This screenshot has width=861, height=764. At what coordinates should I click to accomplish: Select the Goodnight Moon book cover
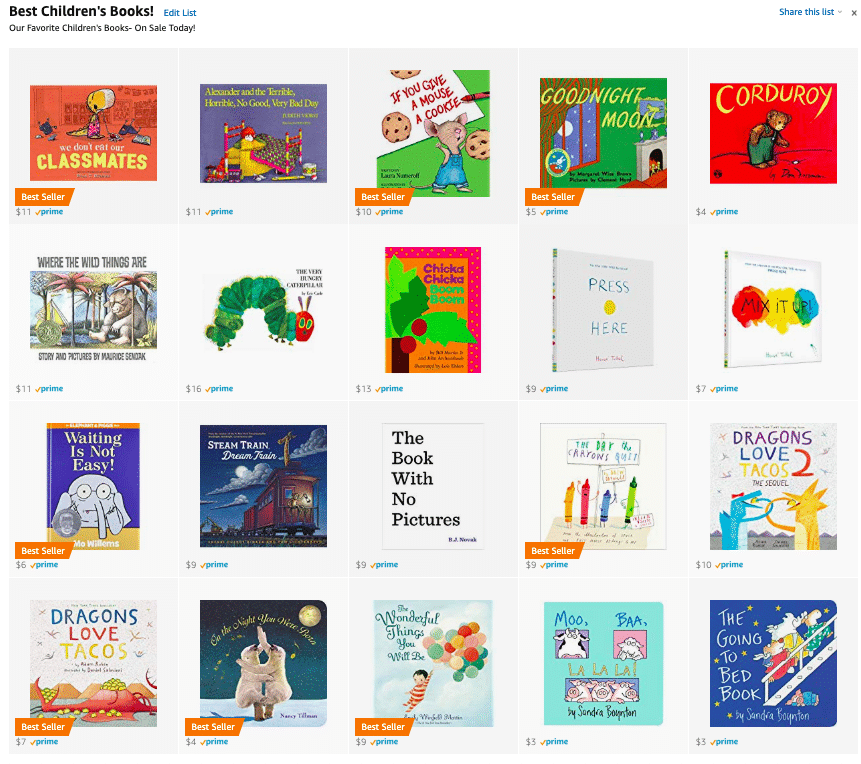pyautogui.click(x=603, y=133)
